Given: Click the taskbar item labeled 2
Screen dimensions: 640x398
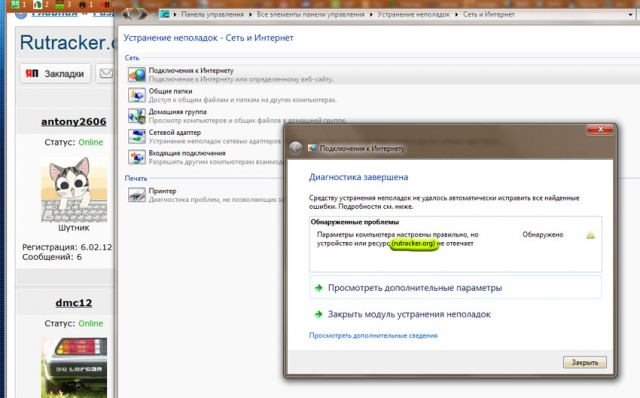Looking at the screenshot, I should (41, 4).
